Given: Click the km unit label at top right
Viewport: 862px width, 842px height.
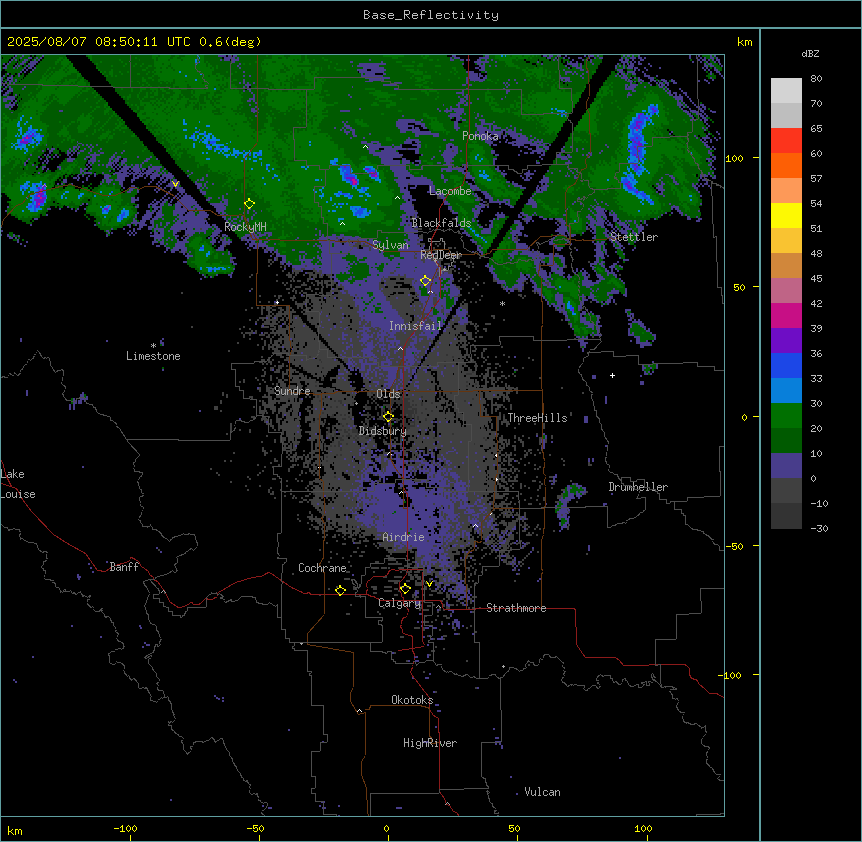Looking at the screenshot, I should pyautogui.click(x=744, y=42).
